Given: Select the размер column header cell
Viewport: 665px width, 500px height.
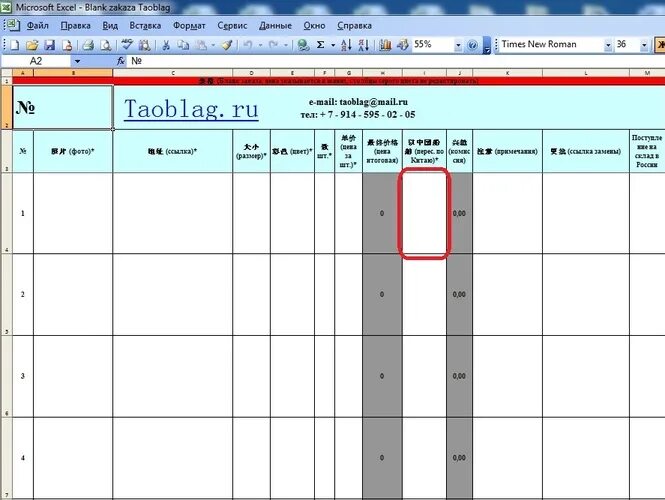Looking at the screenshot, I should [x=251, y=151].
